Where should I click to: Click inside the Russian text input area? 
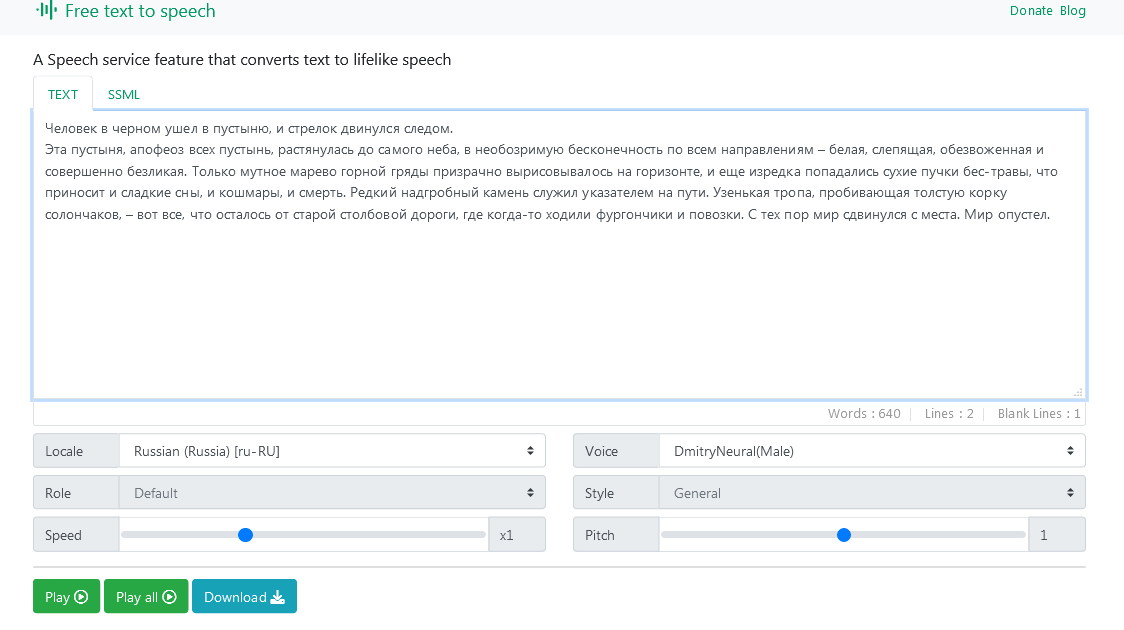pos(559,254)
